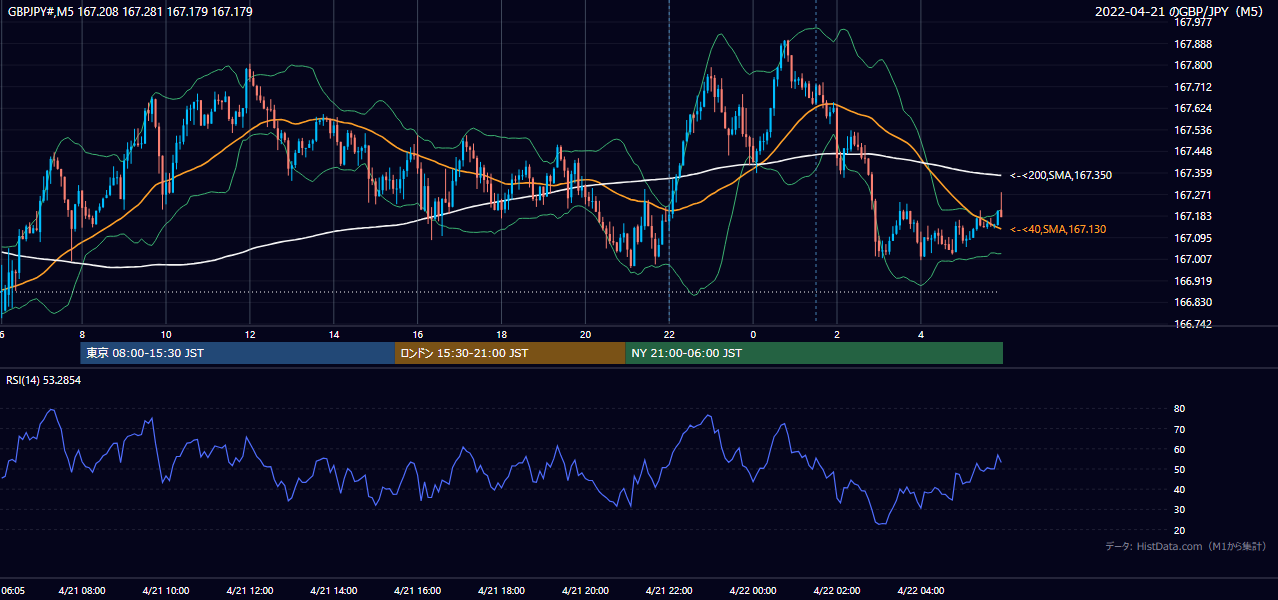Click RSI axis level 80
The width and height of the screenshot is (1278, 600).
pyautogui.click(x=1179, y=409)
